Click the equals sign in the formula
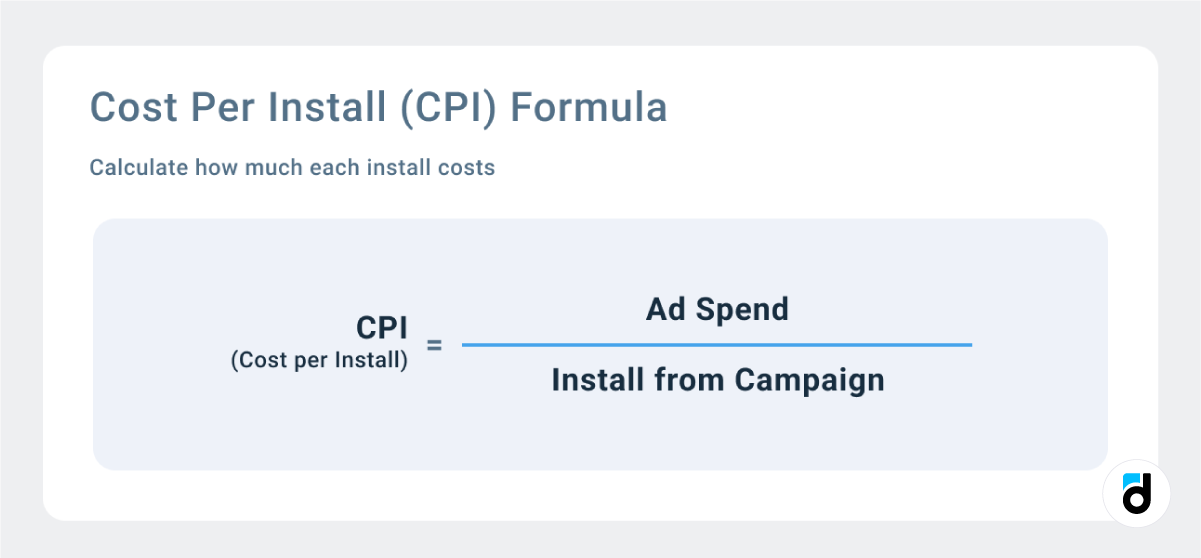This screenshot has height=558, width=1201. (434, 346)
